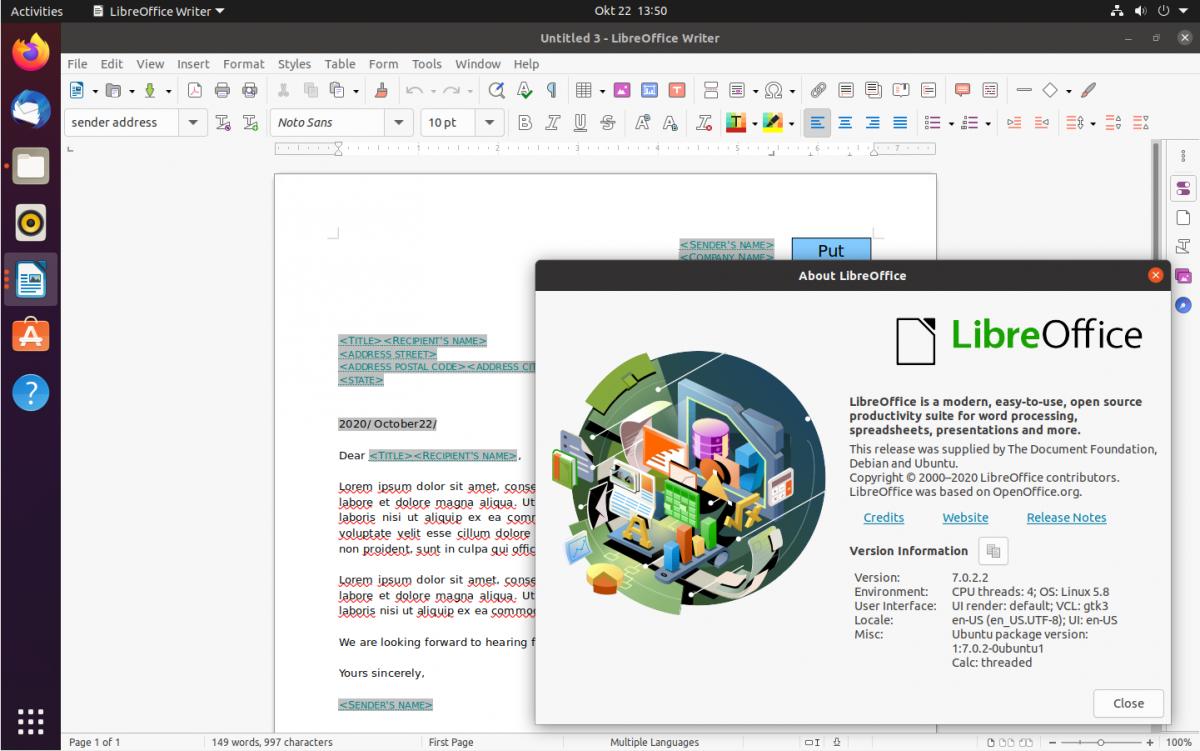Toggle Italic formatting
This screenshot has height=751, width=1200.
tap(552, 123)
